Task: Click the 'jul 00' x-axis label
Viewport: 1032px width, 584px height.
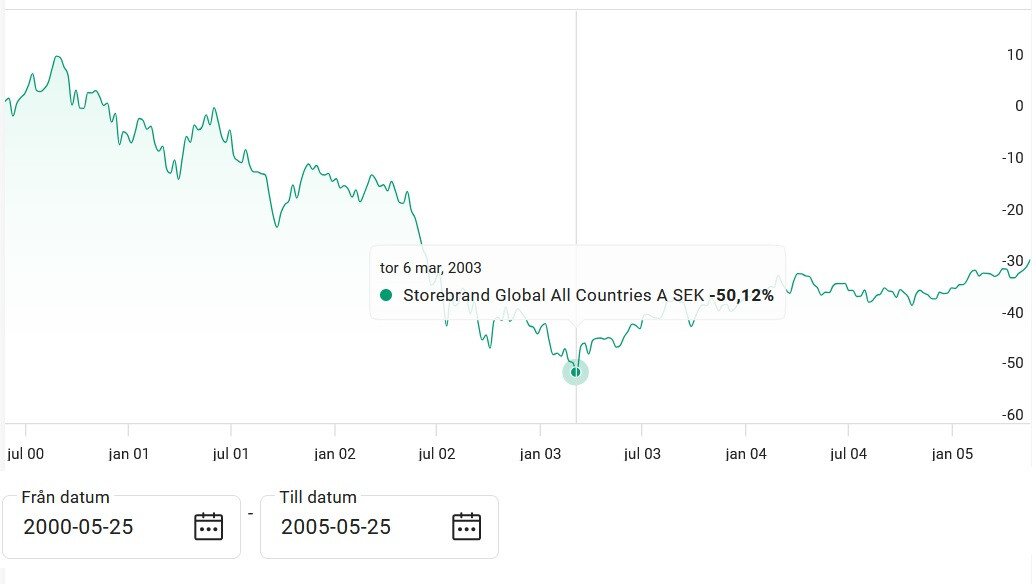Action: [25, 454]
